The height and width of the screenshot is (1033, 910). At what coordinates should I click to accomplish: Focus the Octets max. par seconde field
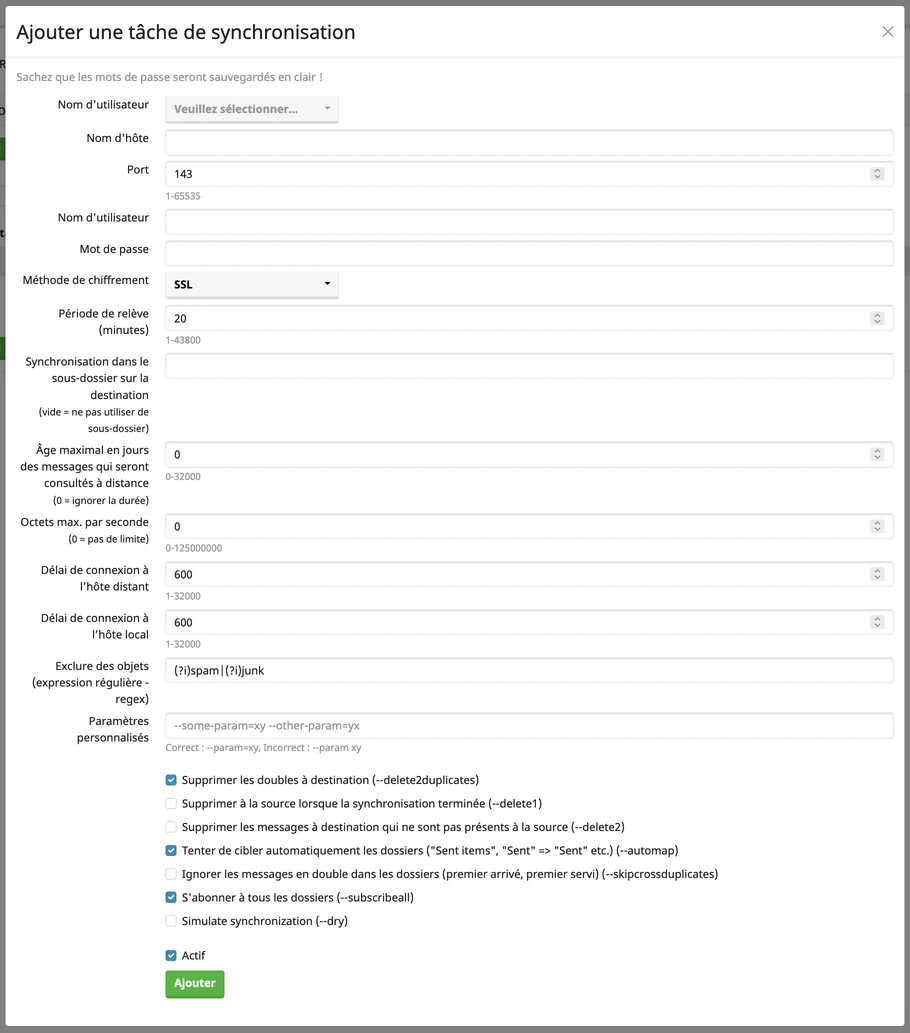click(x=529, y=526)
